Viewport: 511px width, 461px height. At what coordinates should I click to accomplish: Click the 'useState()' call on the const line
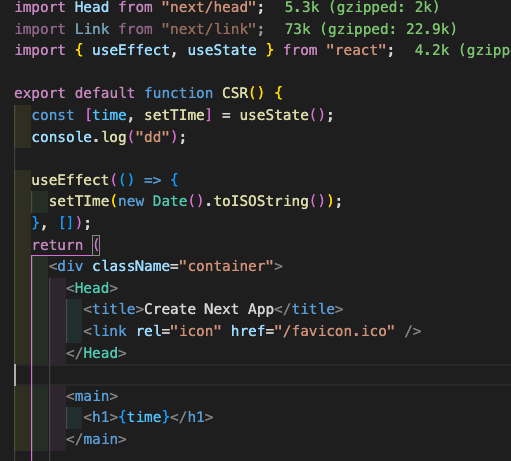tap(282, 115)
